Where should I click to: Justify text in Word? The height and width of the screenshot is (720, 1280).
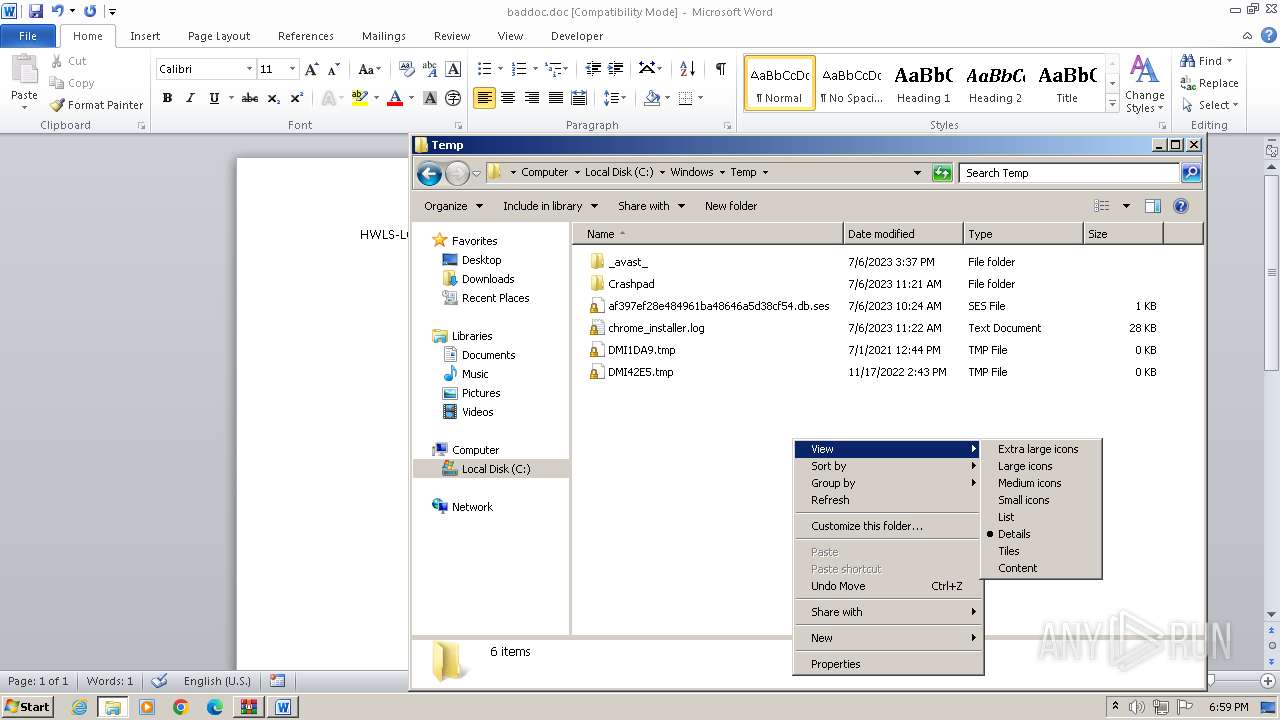coord(556,98)
